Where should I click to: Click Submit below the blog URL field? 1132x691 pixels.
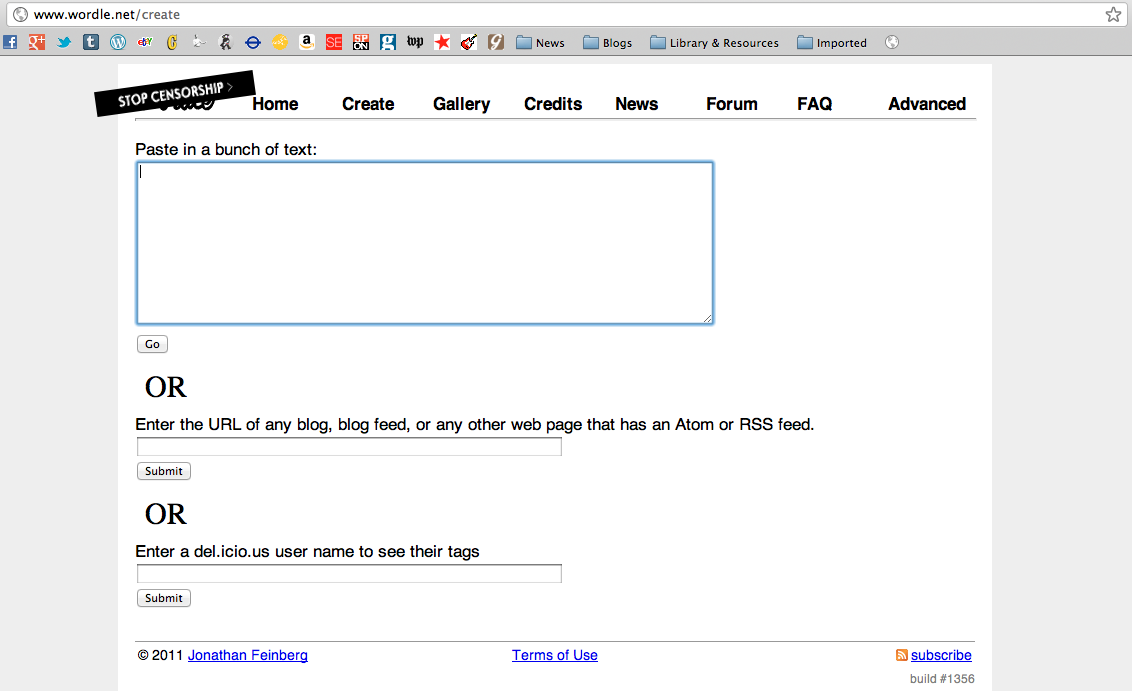pos(164,471)
